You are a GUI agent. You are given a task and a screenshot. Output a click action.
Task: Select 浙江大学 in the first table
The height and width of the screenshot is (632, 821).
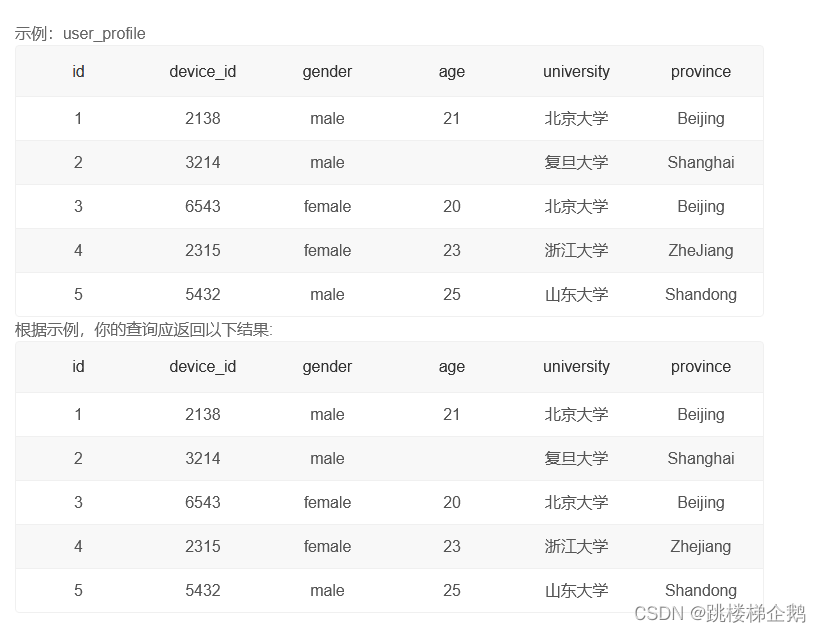pos(576,250)
